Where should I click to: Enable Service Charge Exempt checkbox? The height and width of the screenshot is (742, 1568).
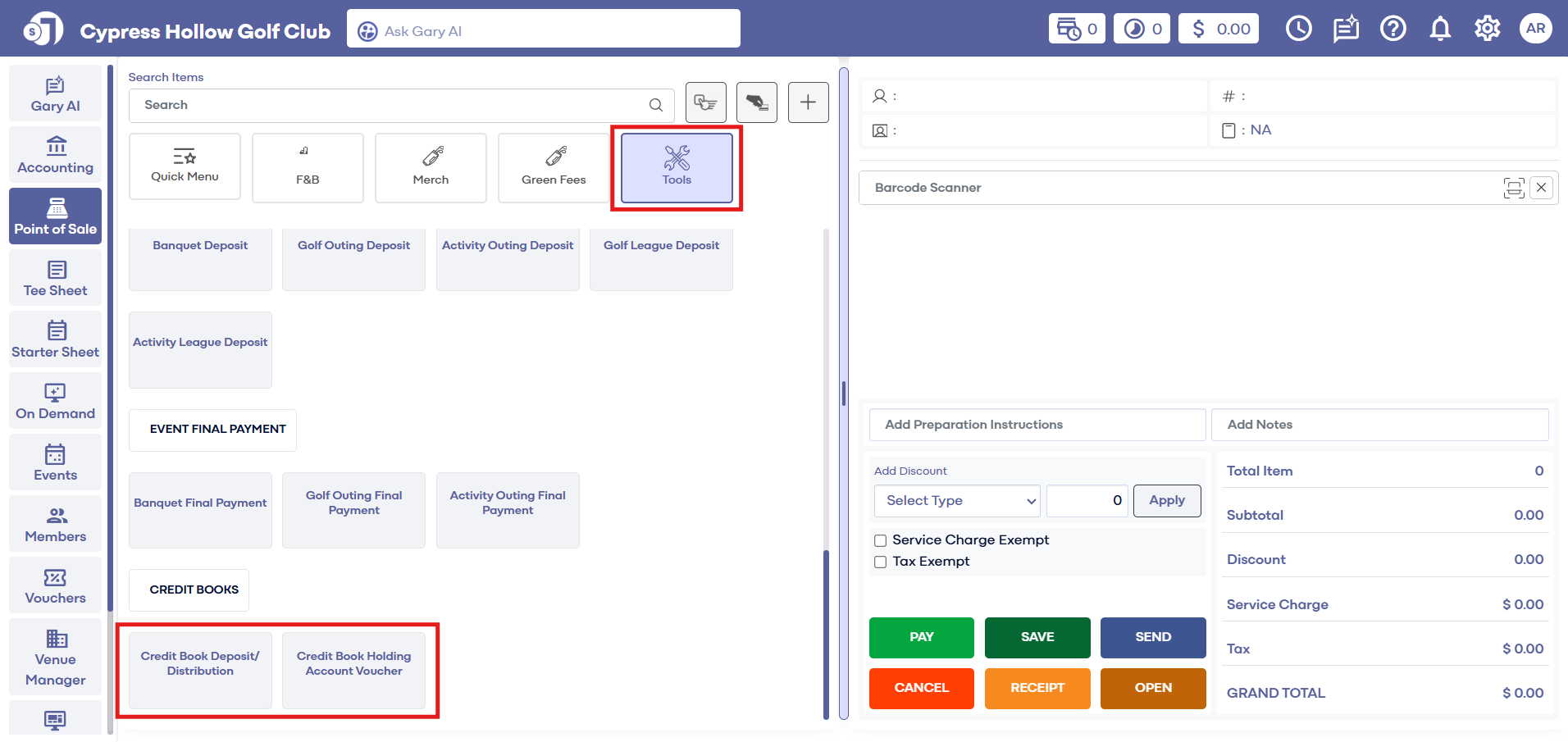click(881, 540)
